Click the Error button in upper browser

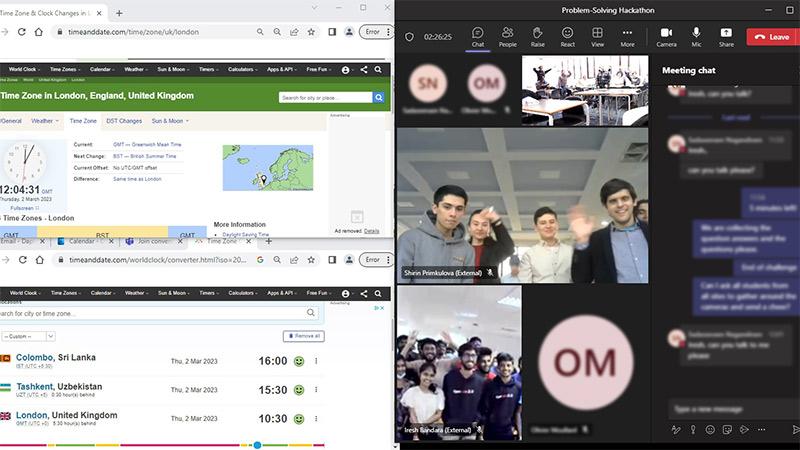click(x=372, y=32)
